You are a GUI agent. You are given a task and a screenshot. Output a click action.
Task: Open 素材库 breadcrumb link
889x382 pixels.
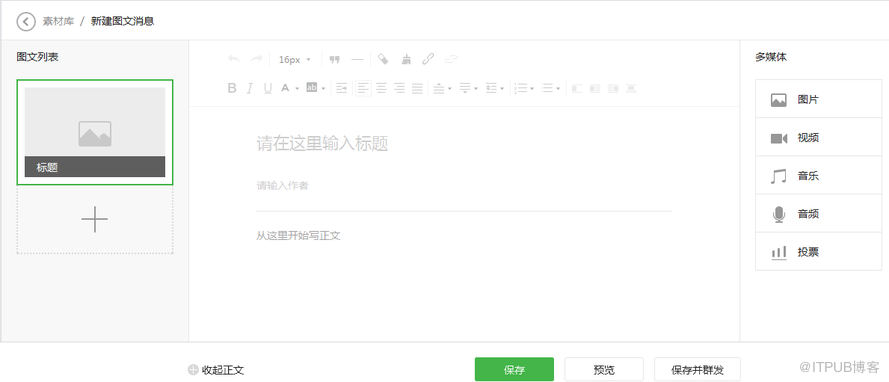[58, 22]
